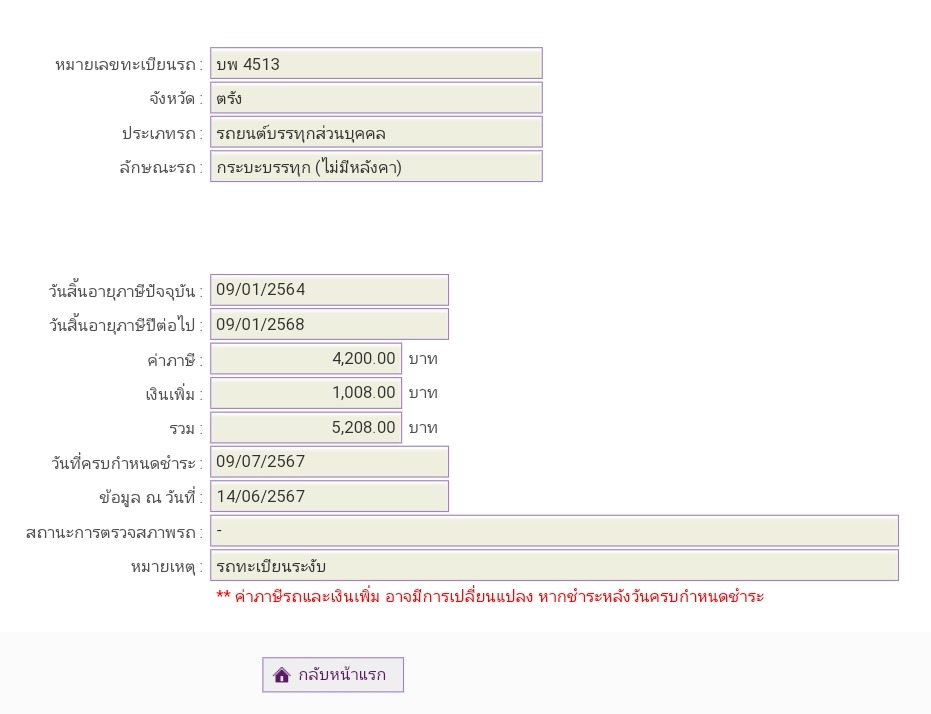Screen dimensions: 931x714
Task: Click the บาท unit next to เงินเพิ่ม
Action: point(423,394)
